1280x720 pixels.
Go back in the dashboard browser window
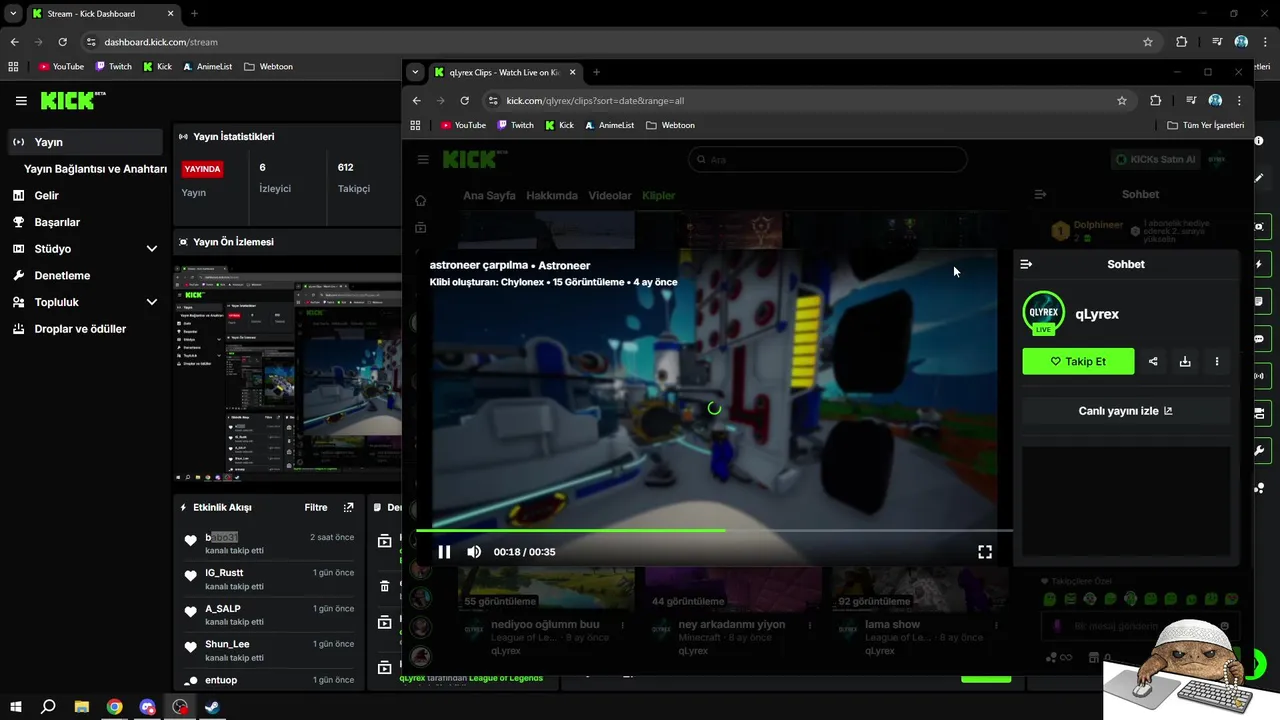click(x=14, y=42)
